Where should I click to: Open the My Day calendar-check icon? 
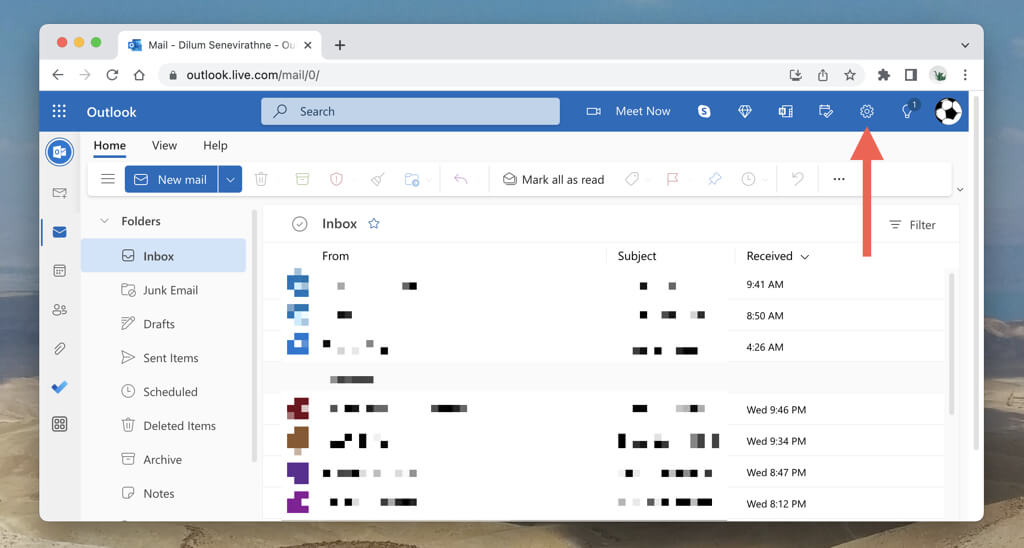tap(825, 111)
